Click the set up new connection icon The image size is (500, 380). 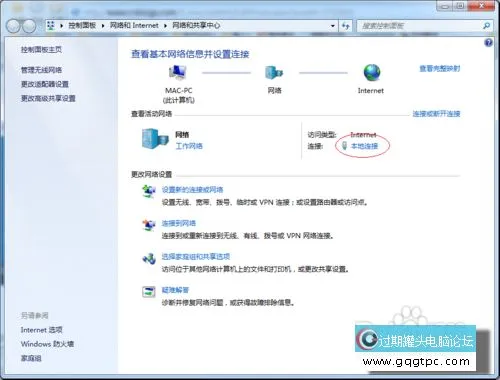149,192
